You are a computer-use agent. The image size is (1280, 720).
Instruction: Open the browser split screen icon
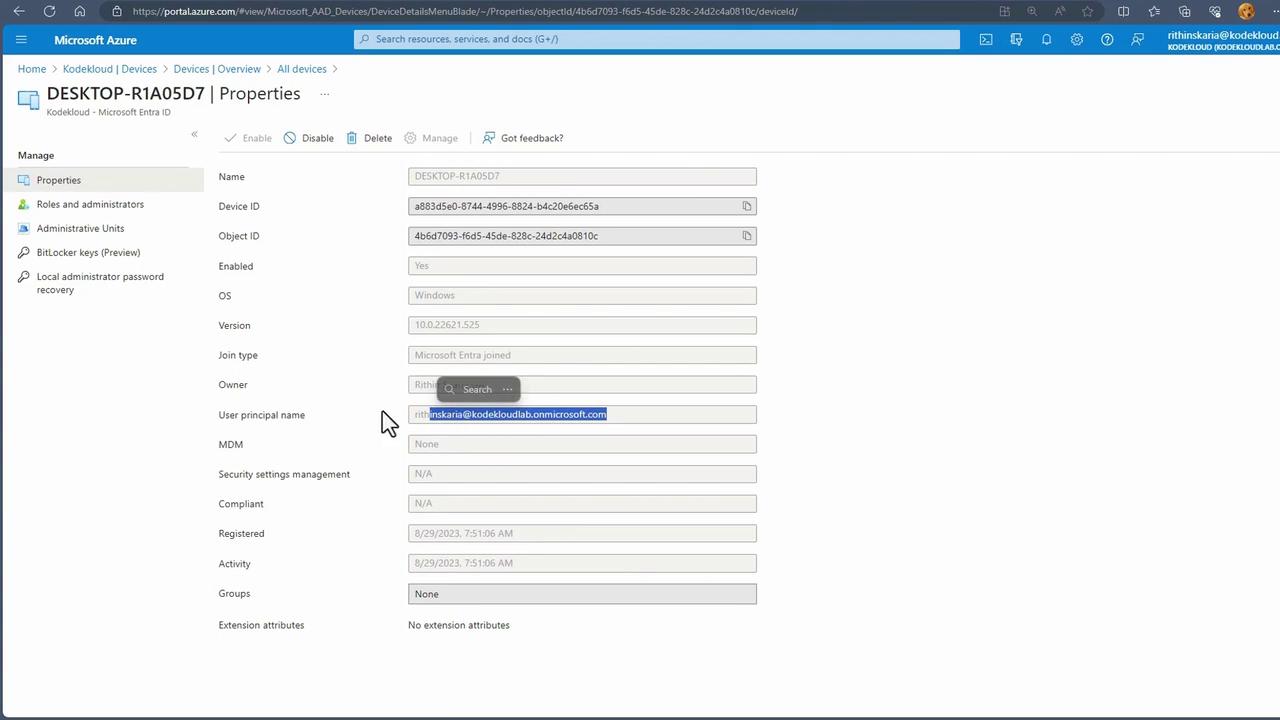click(1124, 11)
